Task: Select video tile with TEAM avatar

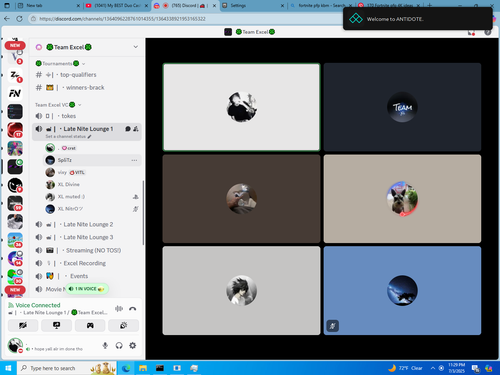Action: pyautogui.click(x=402, y=107)
